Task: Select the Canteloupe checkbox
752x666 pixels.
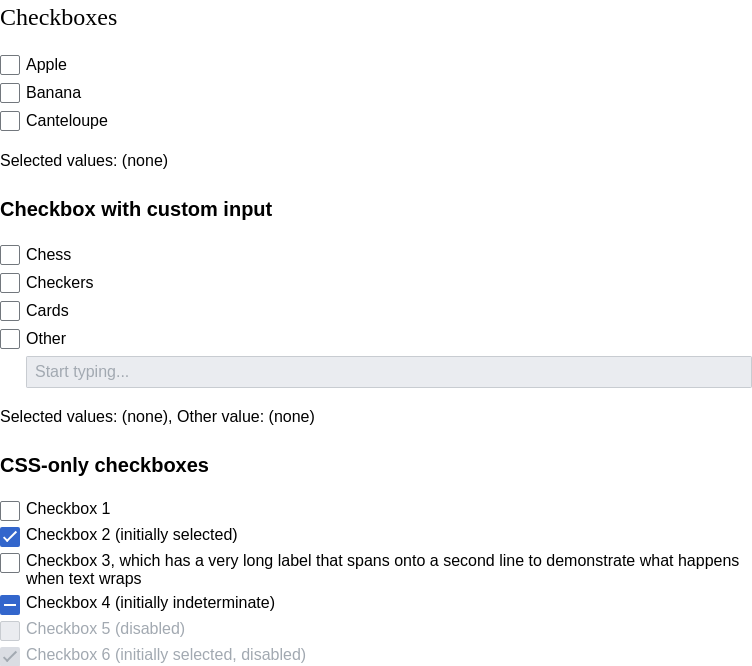Action: (10, 121)
